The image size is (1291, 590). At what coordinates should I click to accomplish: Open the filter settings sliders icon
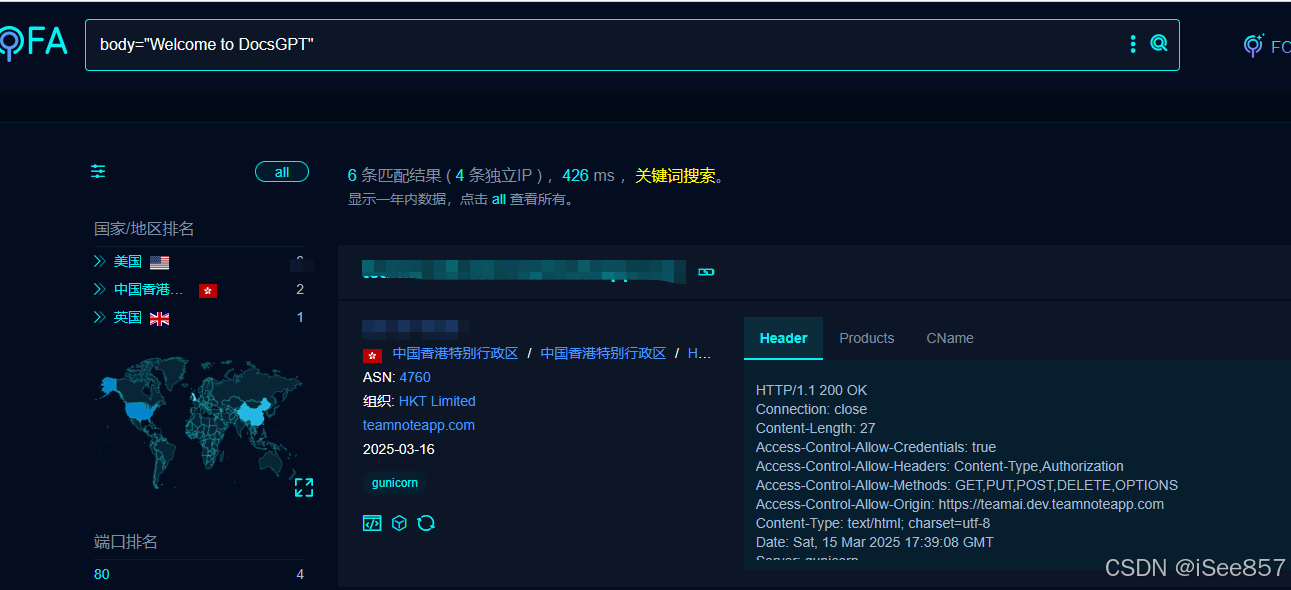[x=98, y=172]
